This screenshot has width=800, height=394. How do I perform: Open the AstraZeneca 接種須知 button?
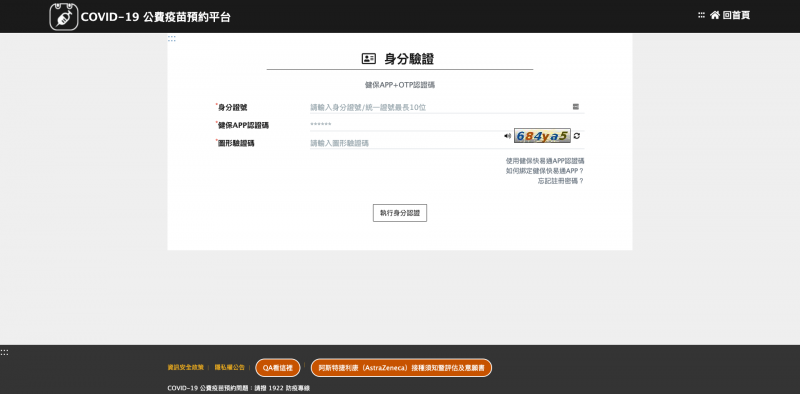(402, 368)
